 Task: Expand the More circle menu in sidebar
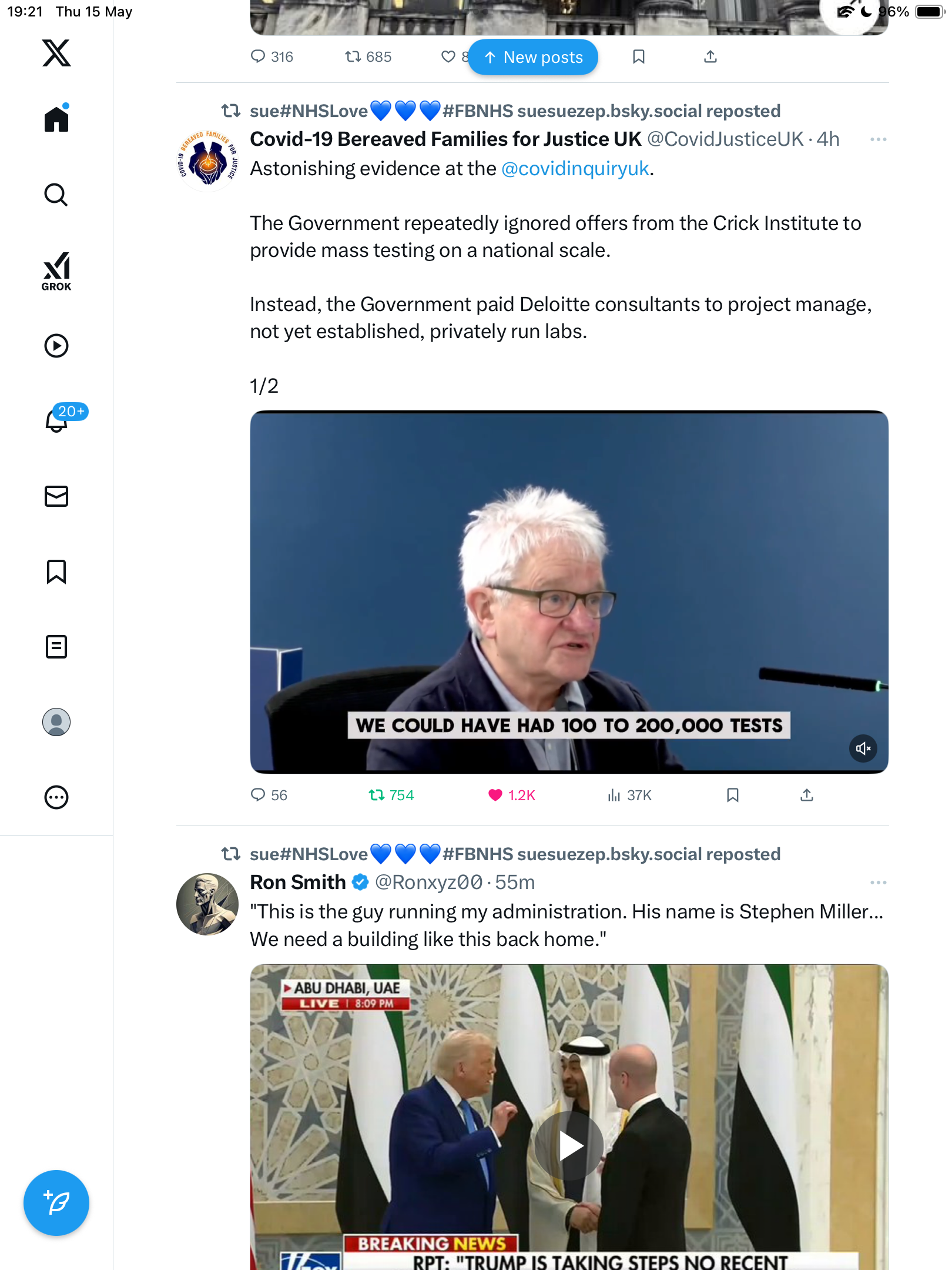(x=56, y=797)
